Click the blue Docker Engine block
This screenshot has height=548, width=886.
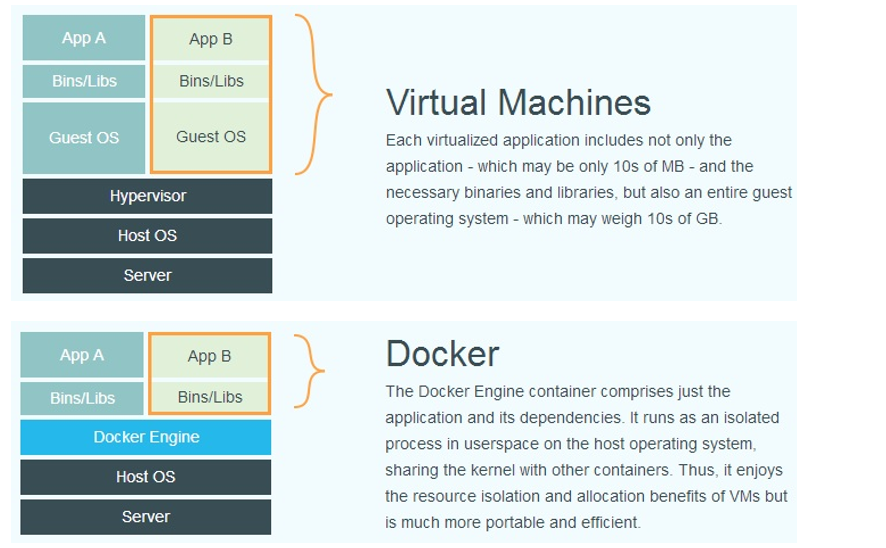146,437
